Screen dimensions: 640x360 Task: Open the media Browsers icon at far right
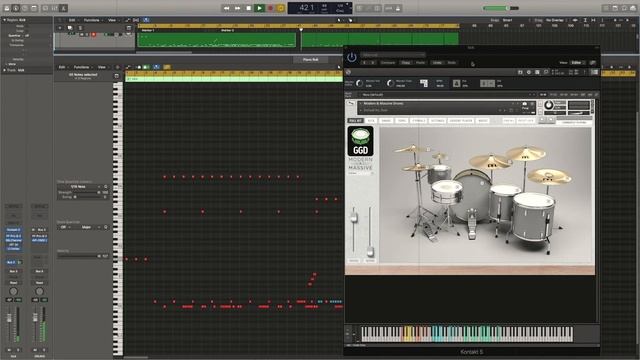click(x=634, y=8)
